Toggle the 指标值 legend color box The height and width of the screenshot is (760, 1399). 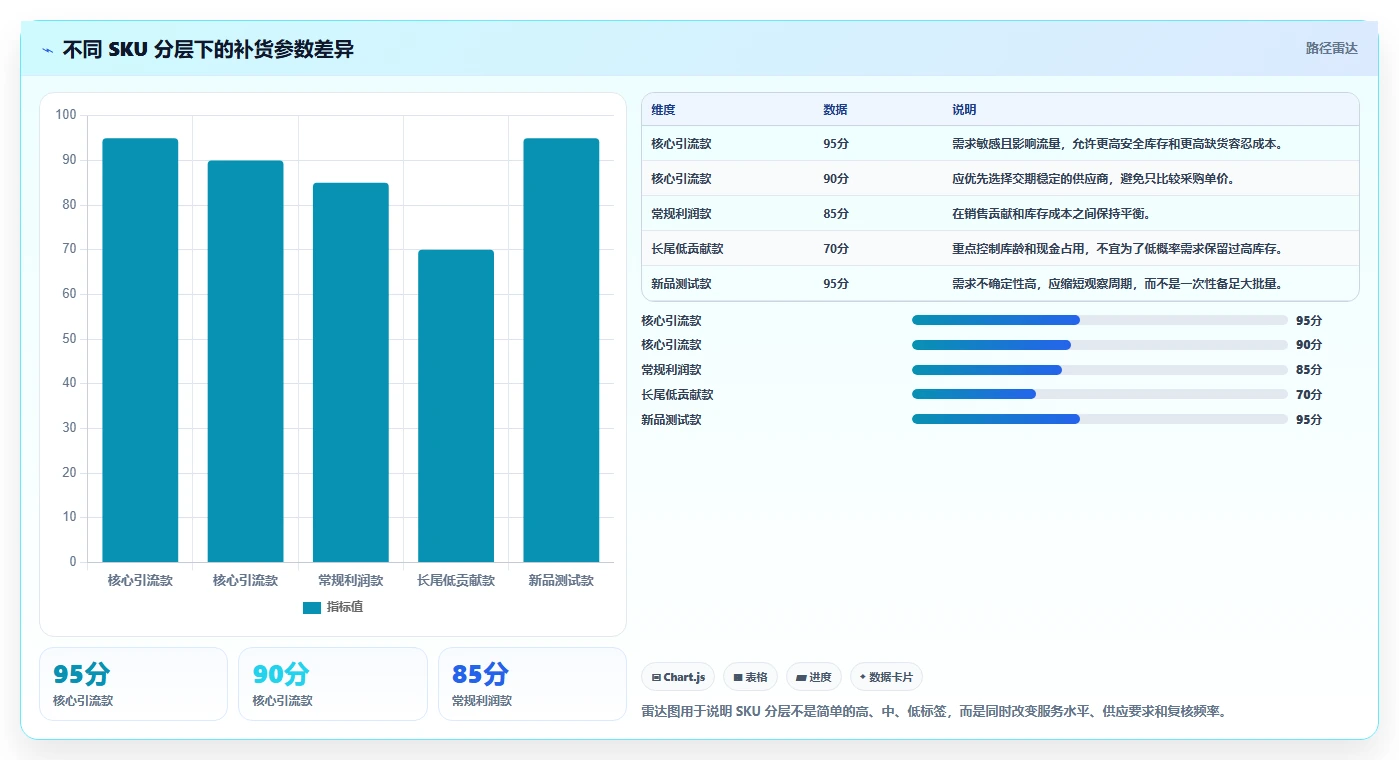(312, 607)
